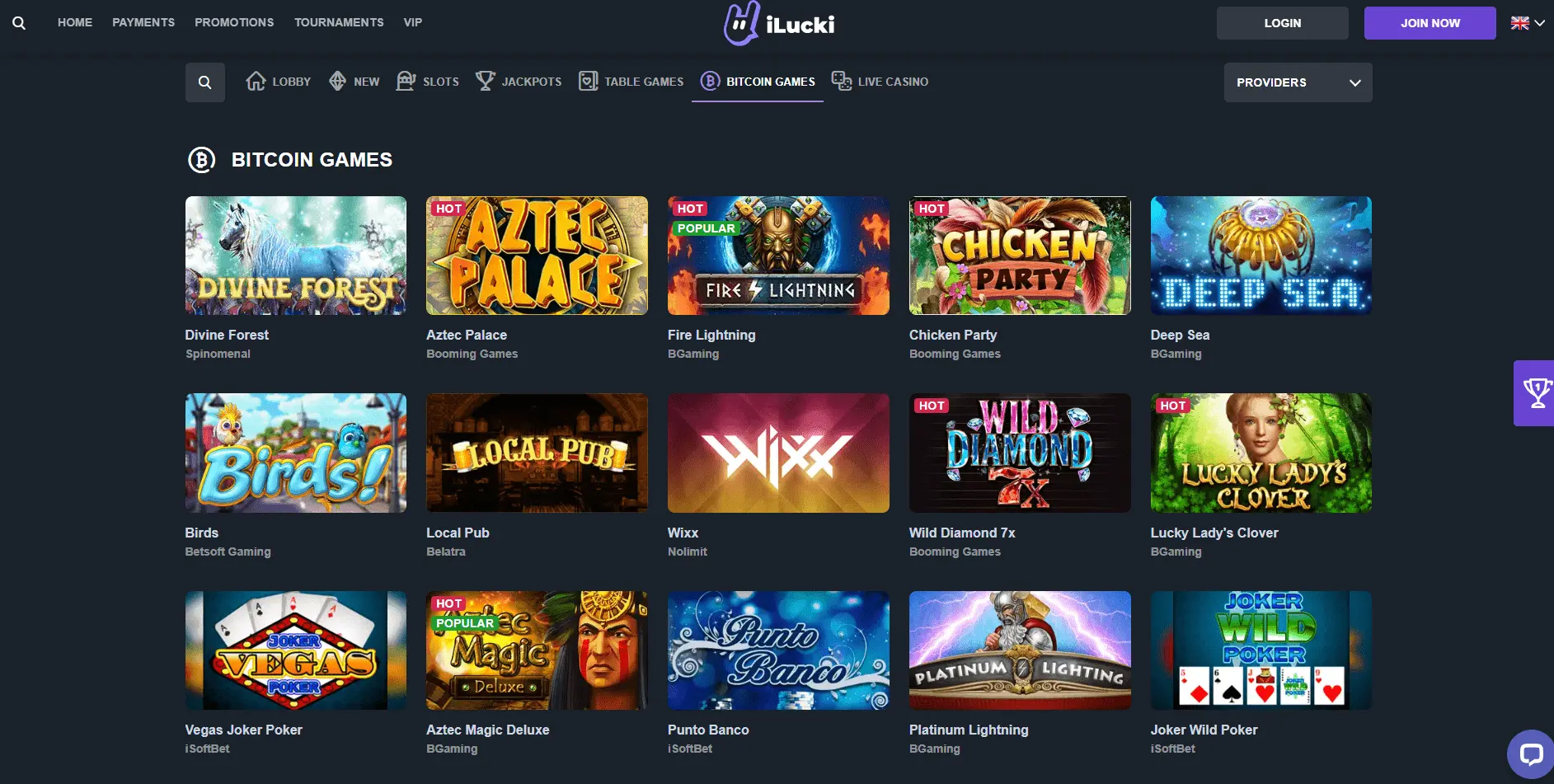The width and height of the screenshot is (1554, 784).
Task: Expand the Providers dropdown
Action: point(1298,82)
